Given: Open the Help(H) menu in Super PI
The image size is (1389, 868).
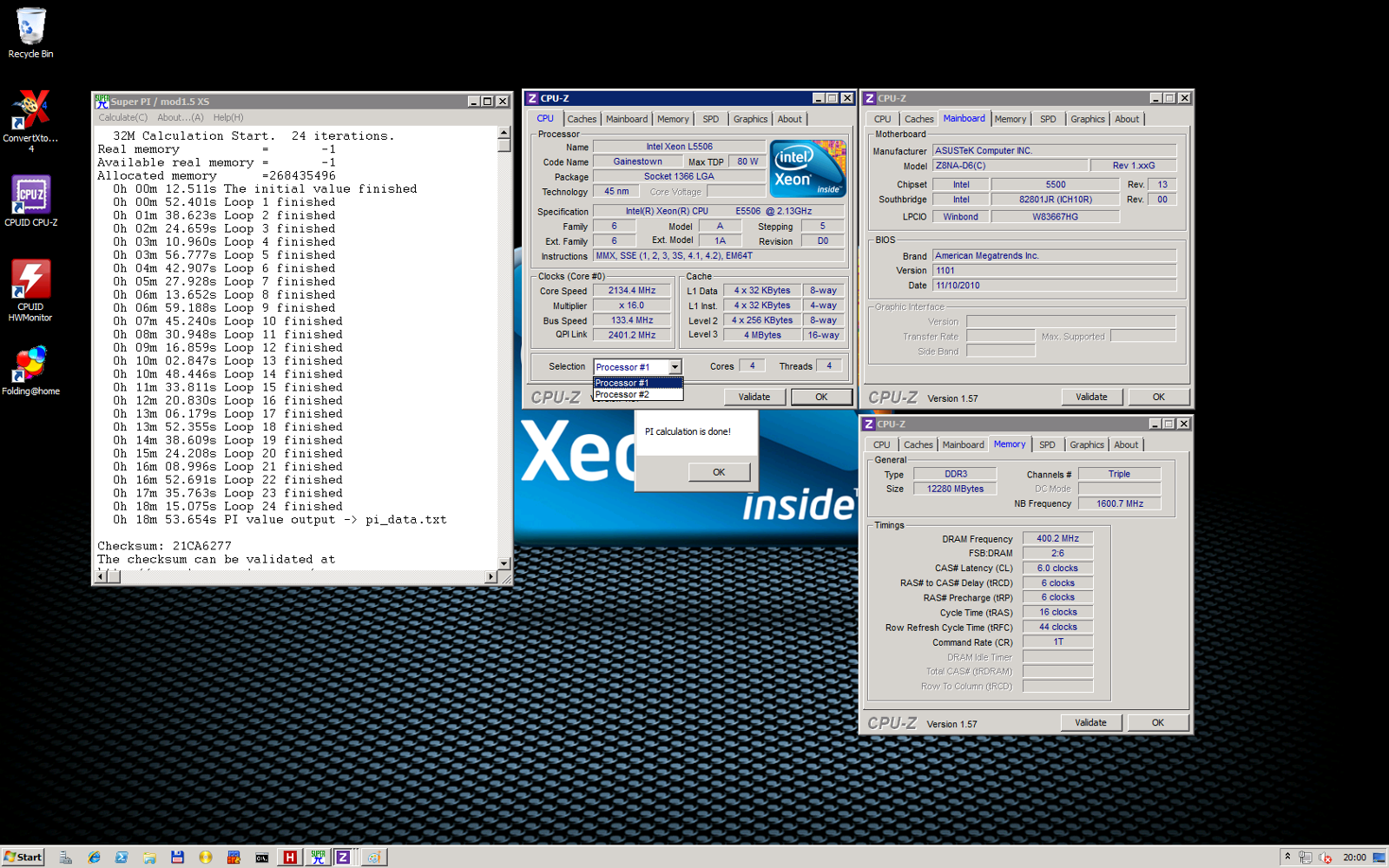Looking at the screenshot, I should [x=228, y=117].
